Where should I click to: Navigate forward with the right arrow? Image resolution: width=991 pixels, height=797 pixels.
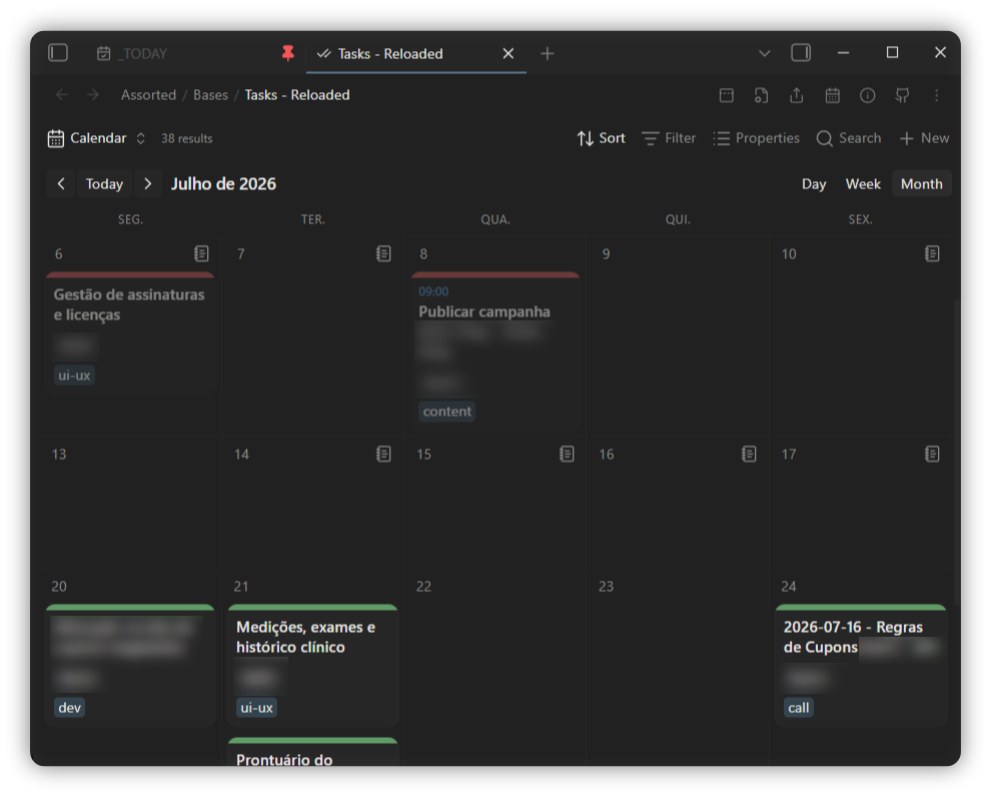93,95
